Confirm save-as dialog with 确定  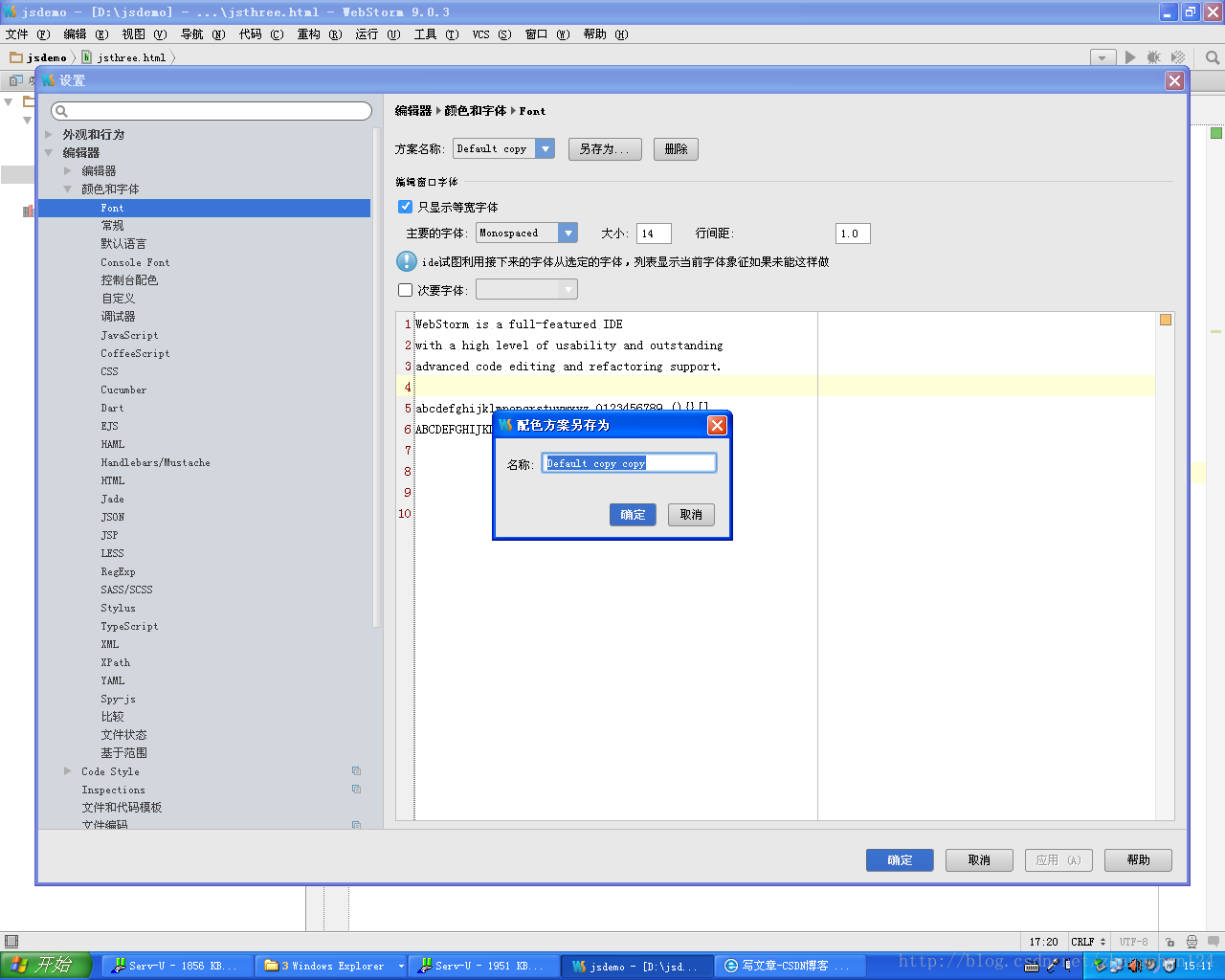633,515
